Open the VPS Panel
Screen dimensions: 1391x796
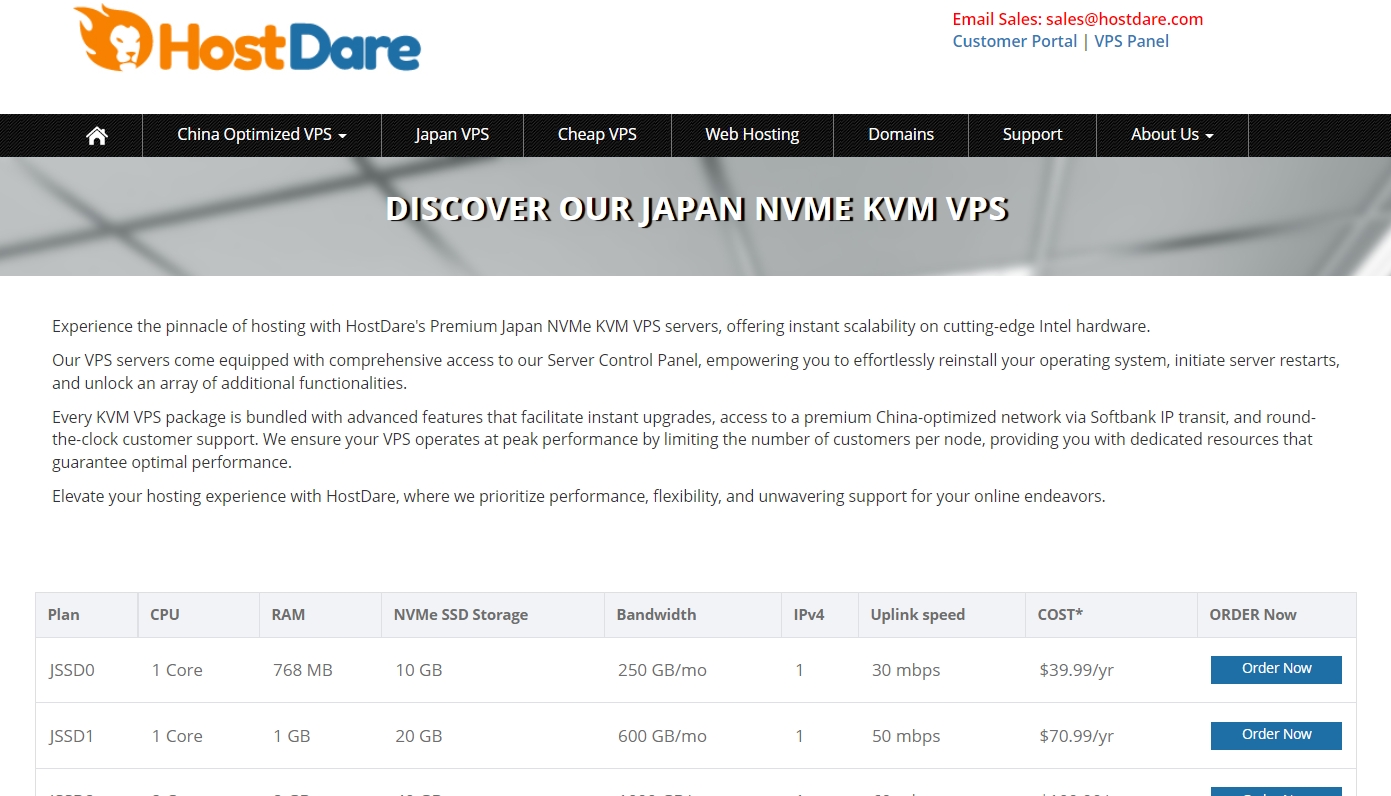pyautogui.click(x=1132, y=41)
